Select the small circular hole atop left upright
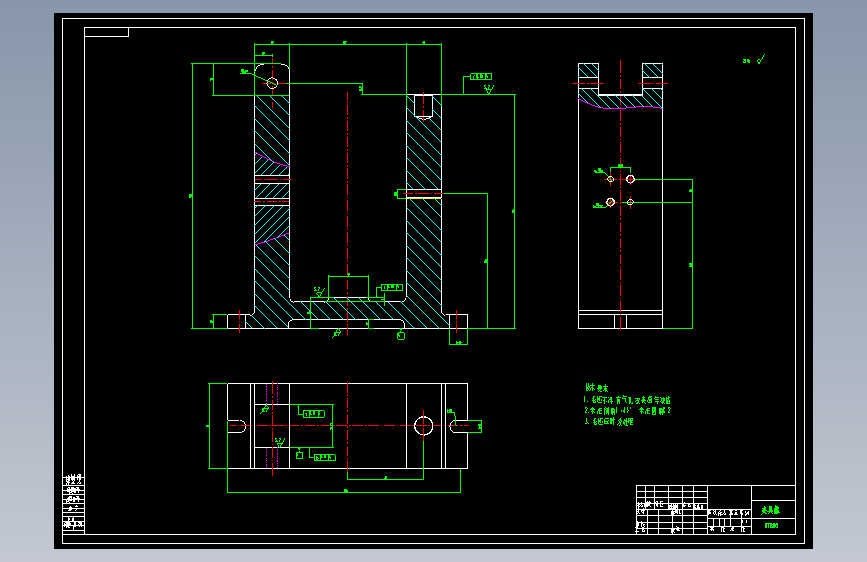 pyautogui.click(x=272, y=83)
